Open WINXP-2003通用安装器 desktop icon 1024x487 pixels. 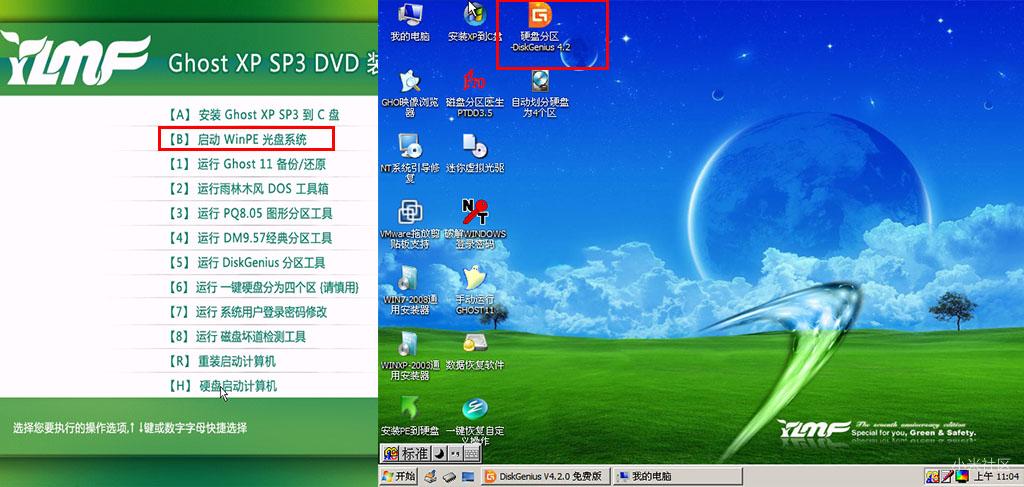[409, 356]
